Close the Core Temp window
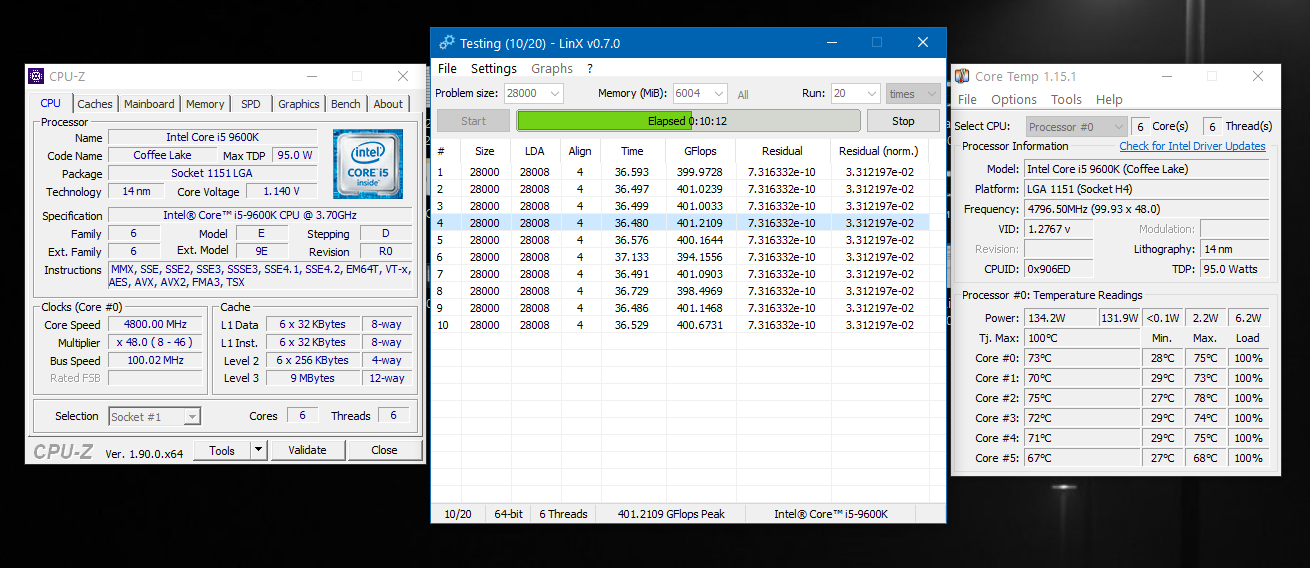Screen dimensions: 1310x568 (x=1257, y=76)
